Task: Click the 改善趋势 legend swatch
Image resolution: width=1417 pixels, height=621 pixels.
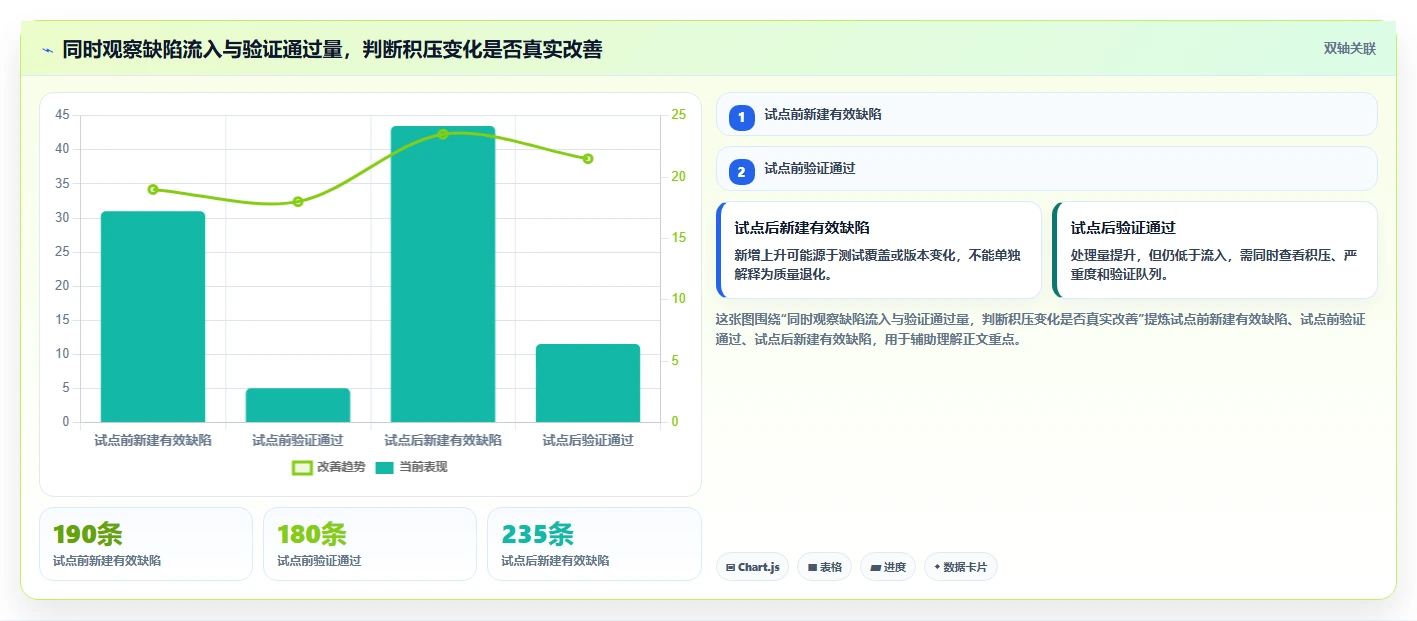Action: coord(301,467)
